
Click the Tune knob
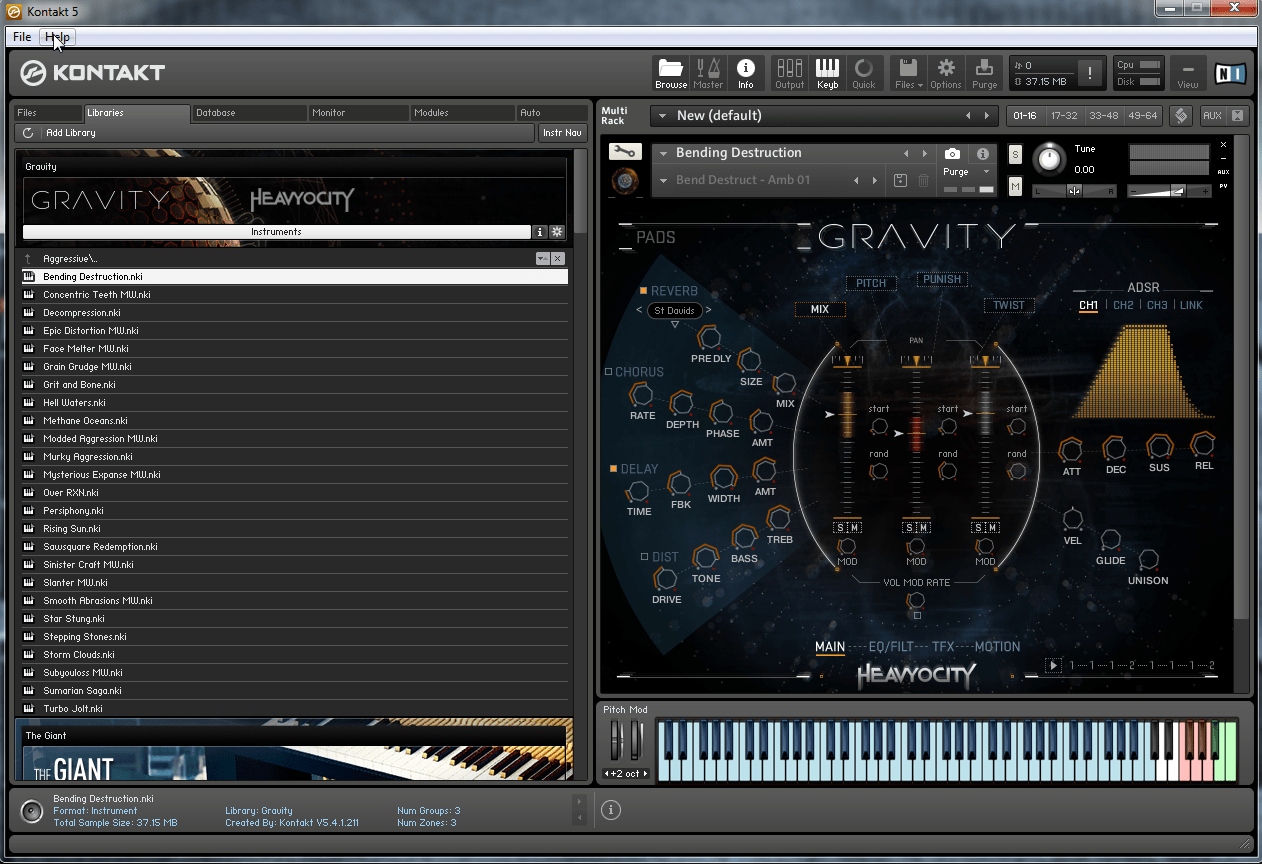(x=1049, y=158)
